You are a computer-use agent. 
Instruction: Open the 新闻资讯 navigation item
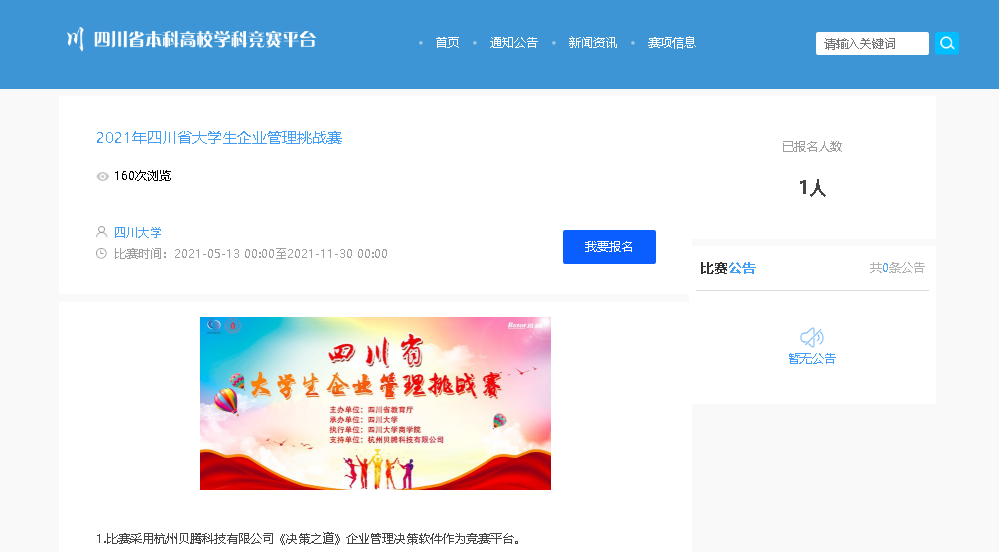(593, 43)
